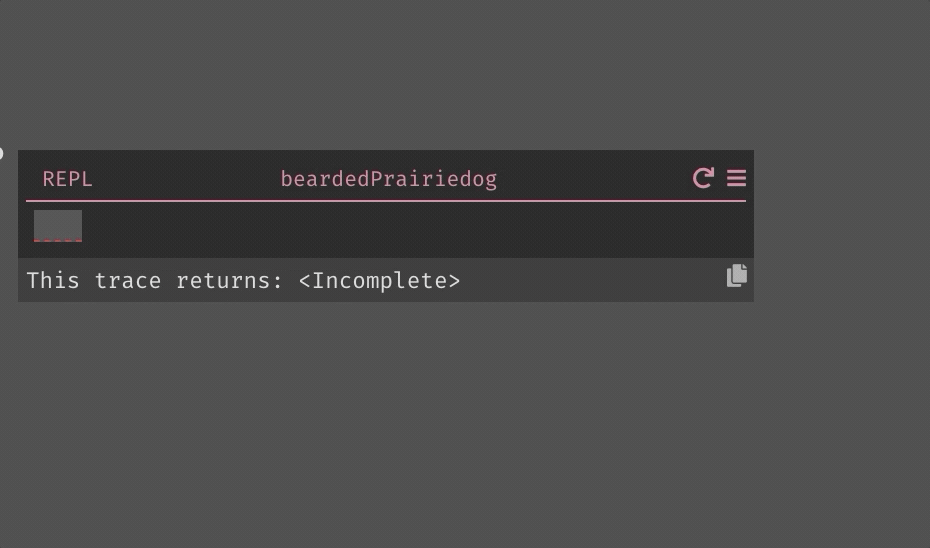Viewport: 930px width, 548px height.
Task: Select the "This trace returns" result text
Action: [x=154, y=281]
